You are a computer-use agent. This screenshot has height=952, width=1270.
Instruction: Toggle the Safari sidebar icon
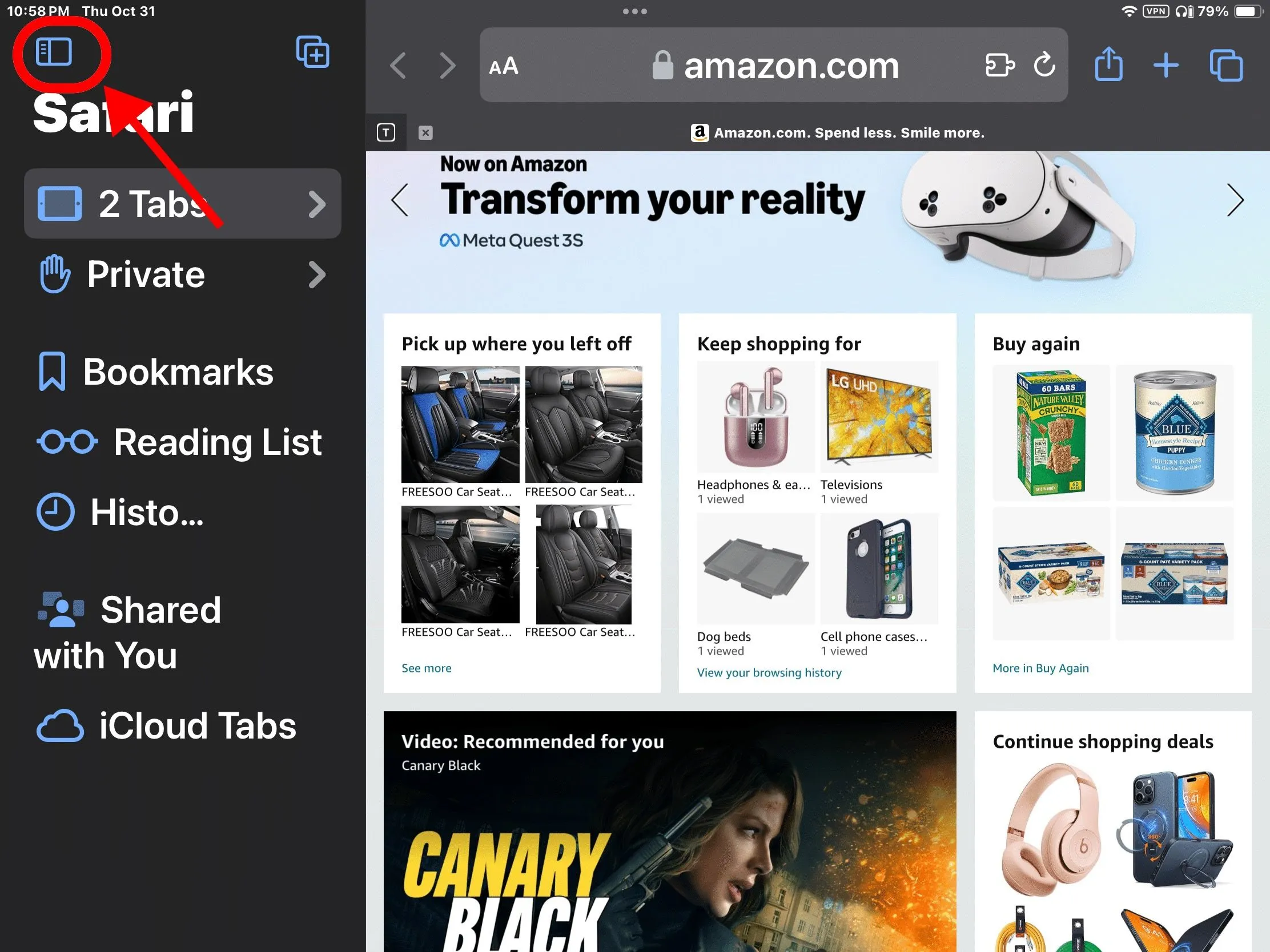coord(54,51)
